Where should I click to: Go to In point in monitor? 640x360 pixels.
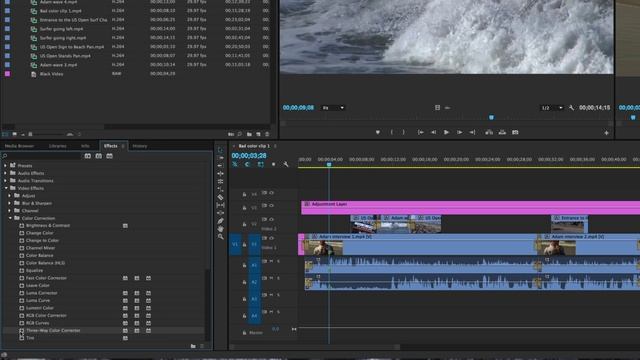coord(420,132)
